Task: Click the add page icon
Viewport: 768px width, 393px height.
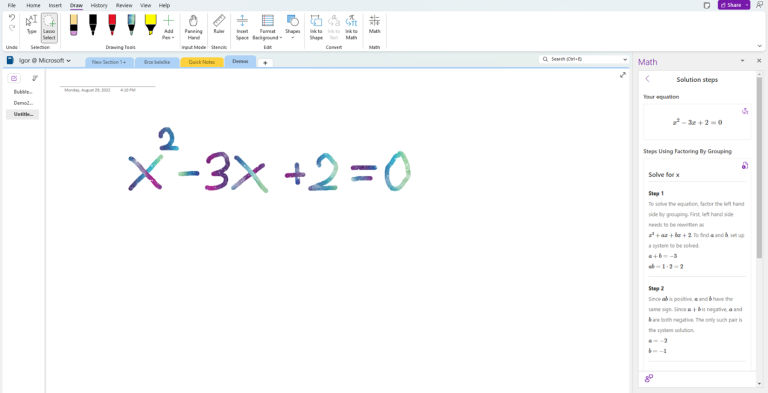Action: tap(14, 78)
